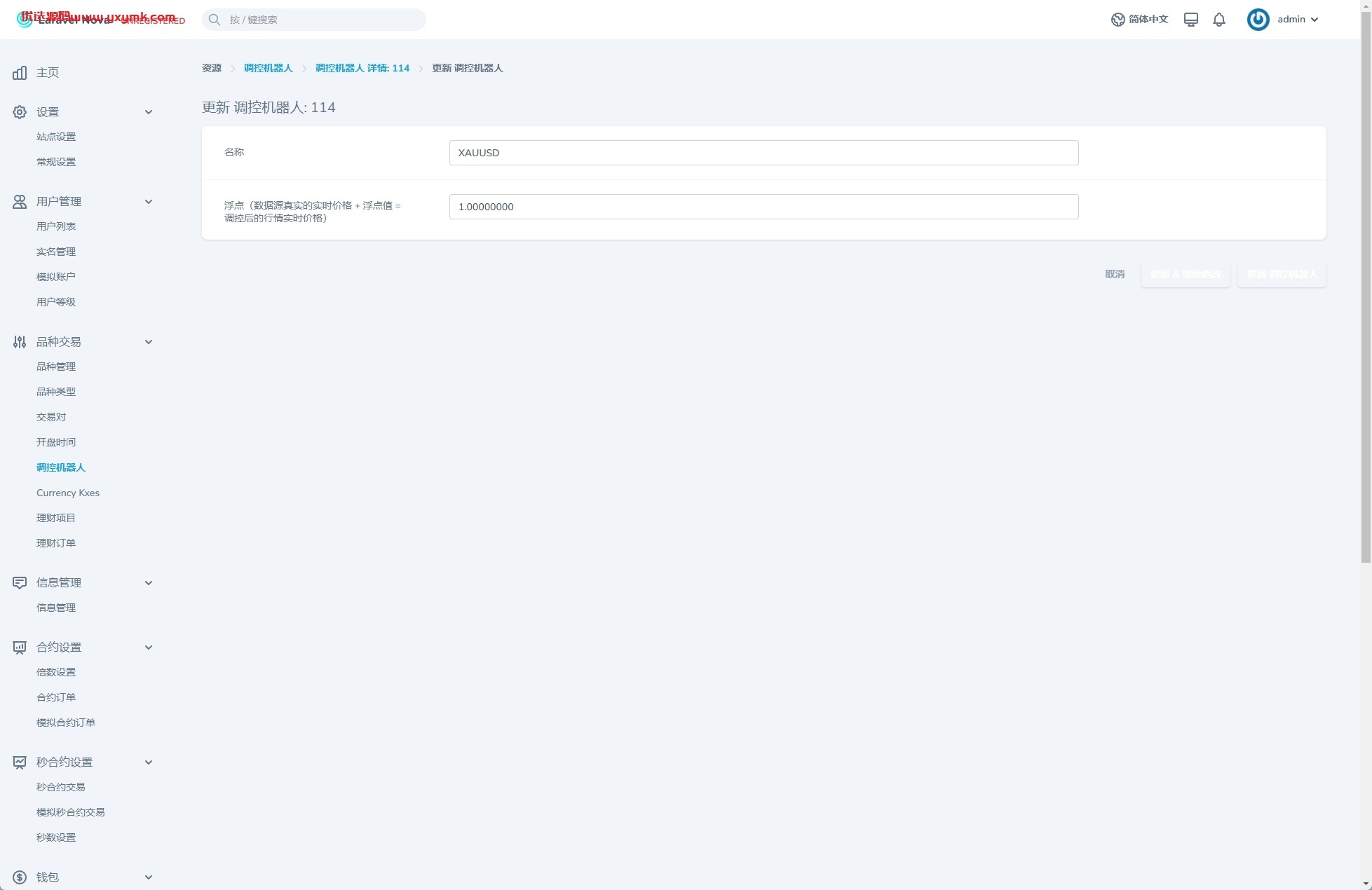Screen dimensions: 1372x890
Task: Open the admin user dropdown arrow
Action: [x=1315, y=20]
